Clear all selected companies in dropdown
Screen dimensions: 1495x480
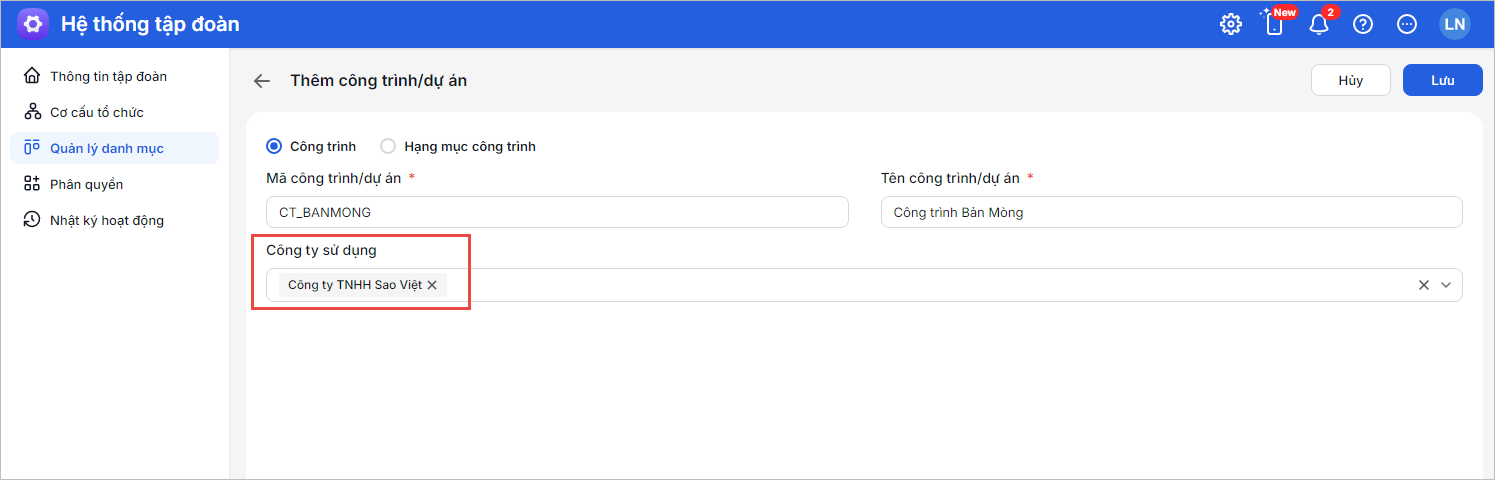[x=1424, y=285]
